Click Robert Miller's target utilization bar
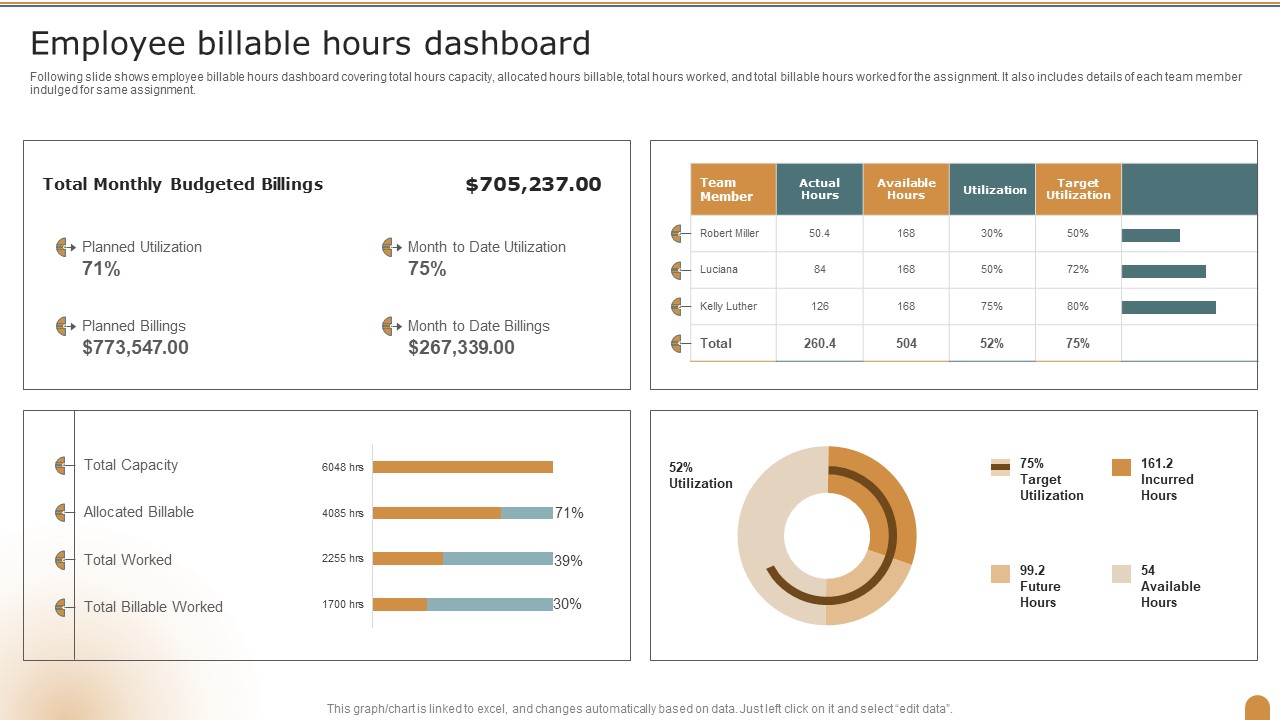The image size is (1280, 720). 1151,235
